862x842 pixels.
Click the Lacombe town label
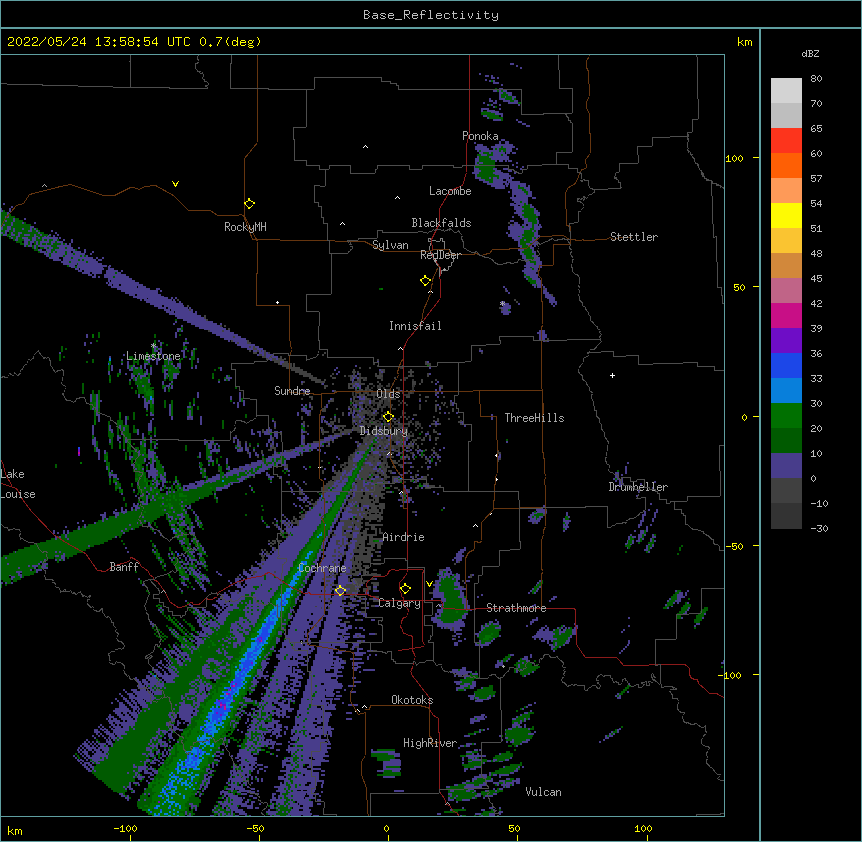click(x=450, y=191)
